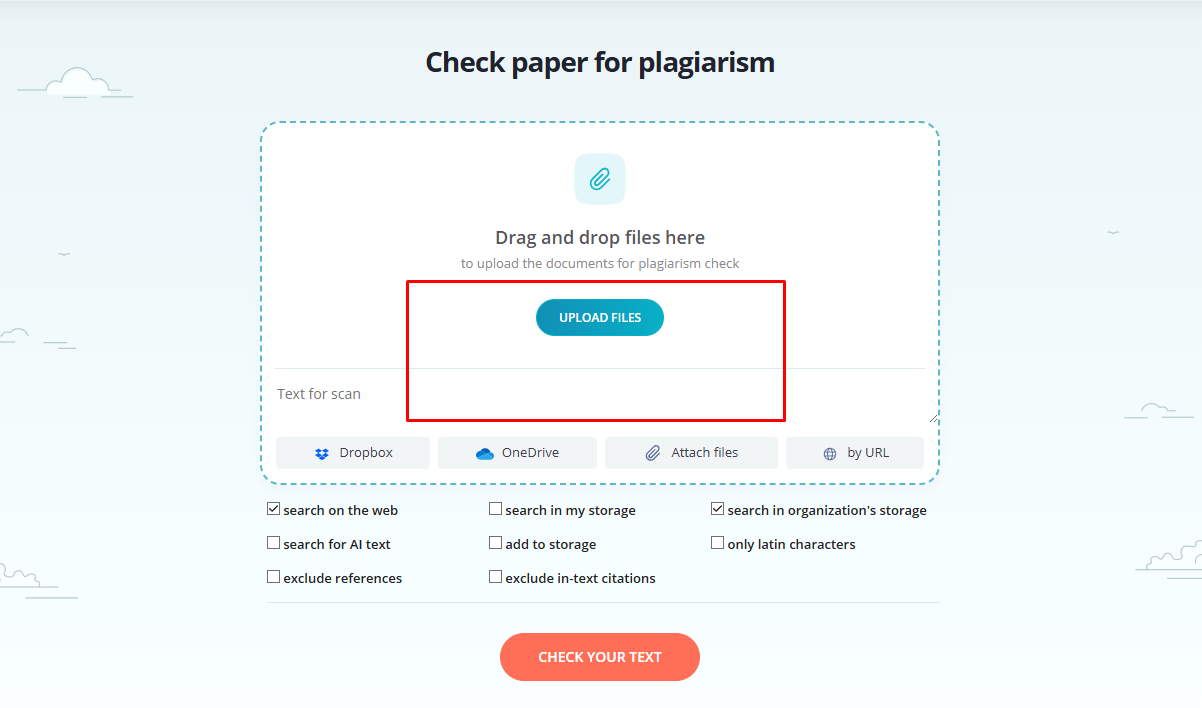Enable search in my storage
Viewport: 1202px width, 708px height.
(x=495, y=509)
